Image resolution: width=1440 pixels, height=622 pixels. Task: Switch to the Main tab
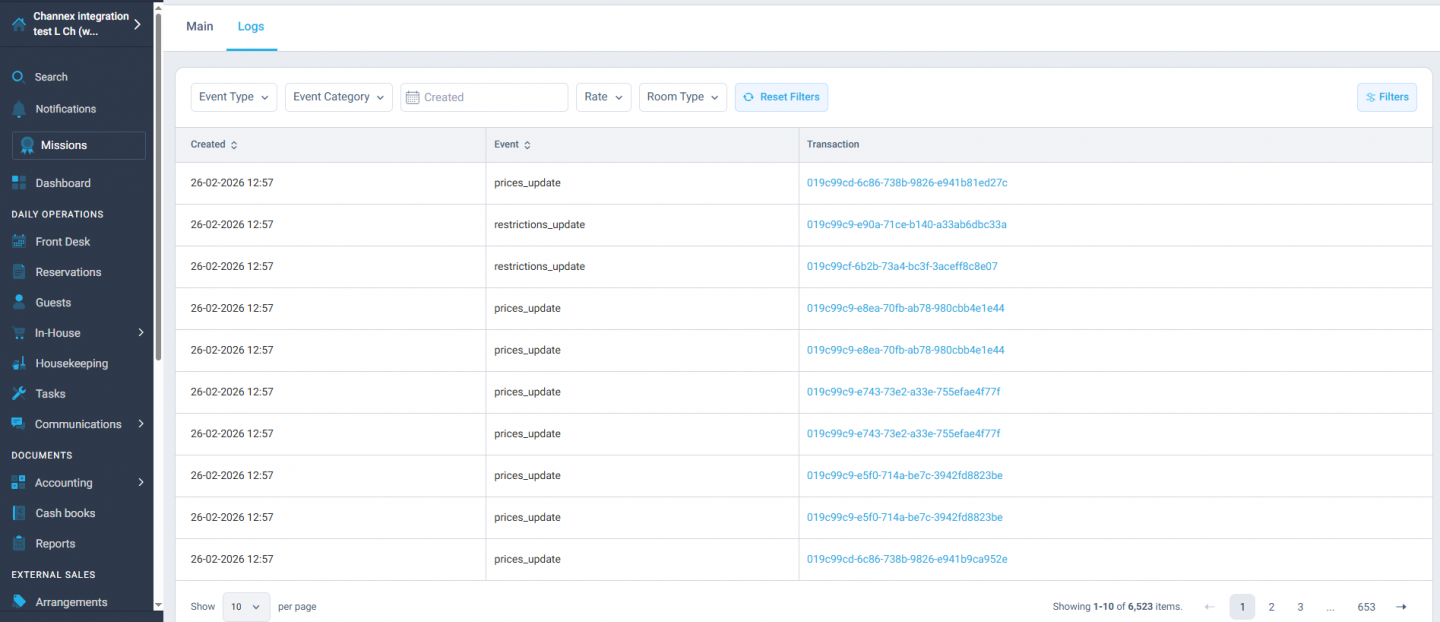(x=199, y=26)
